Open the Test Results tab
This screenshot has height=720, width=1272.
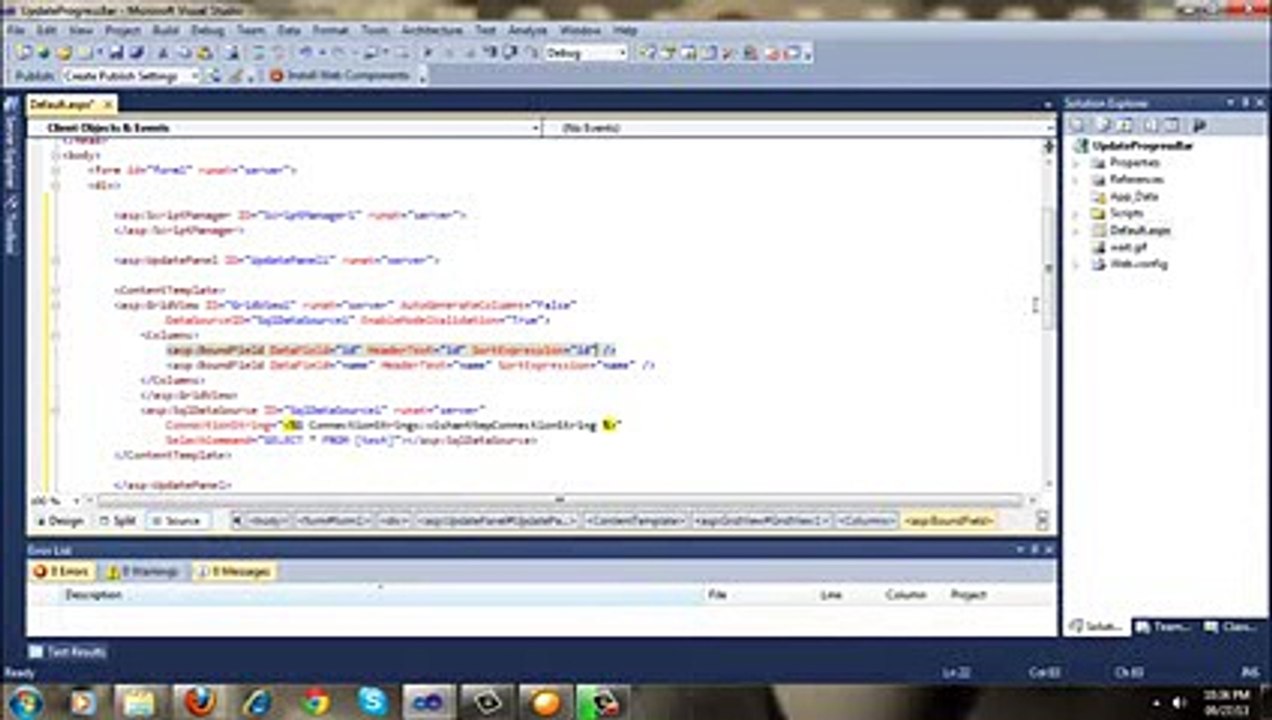pyautogui.click(x=68, y=652)
